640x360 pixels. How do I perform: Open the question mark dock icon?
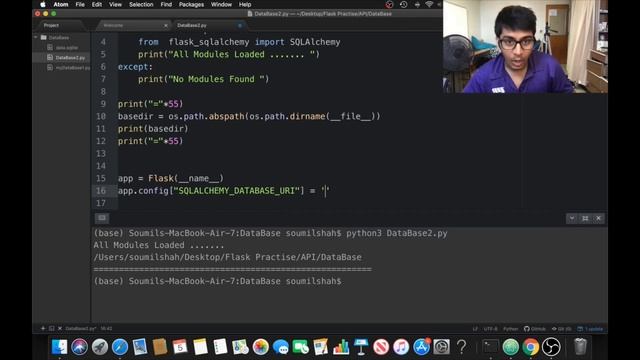pos(461,347)
